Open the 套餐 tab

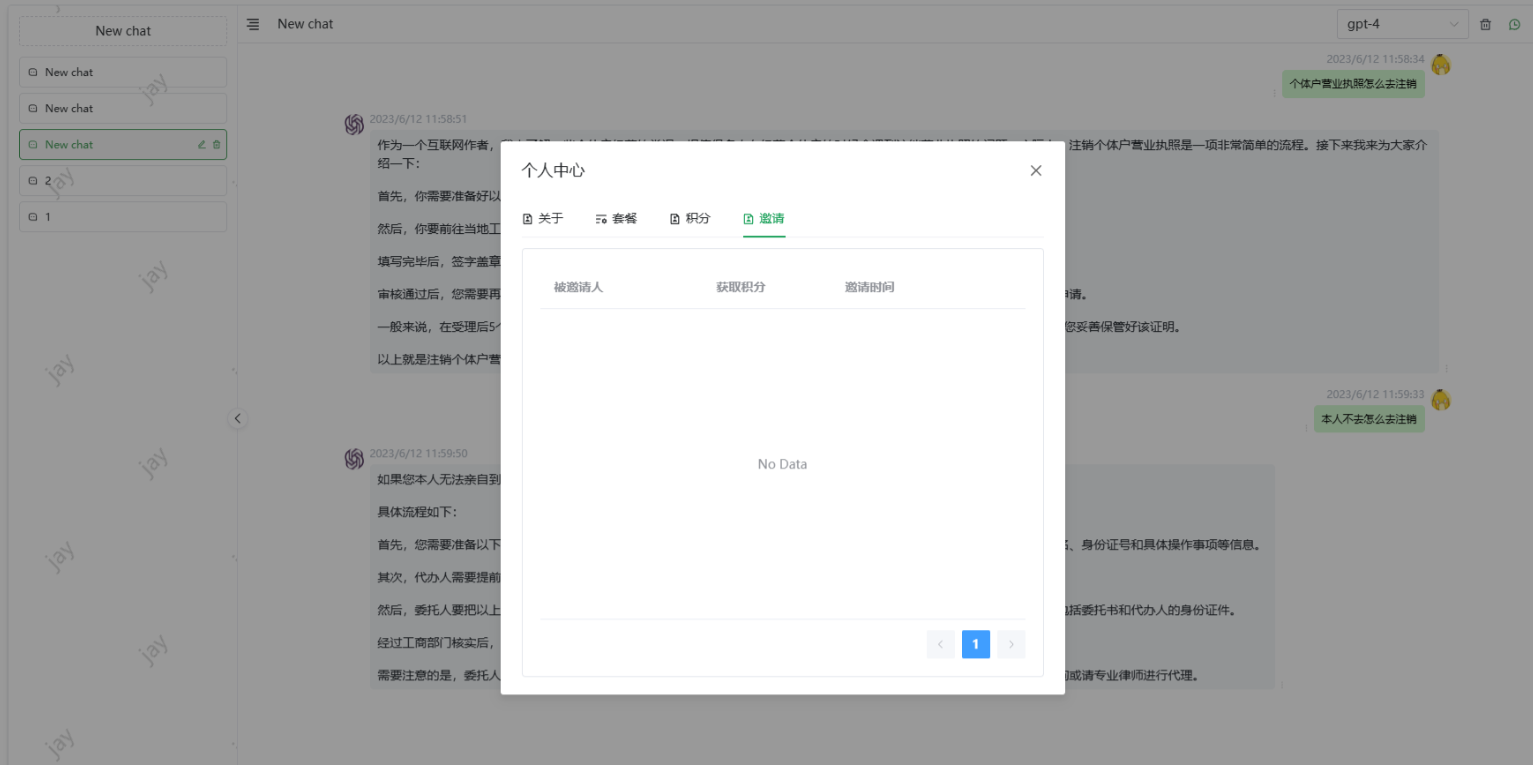[616, 218]
